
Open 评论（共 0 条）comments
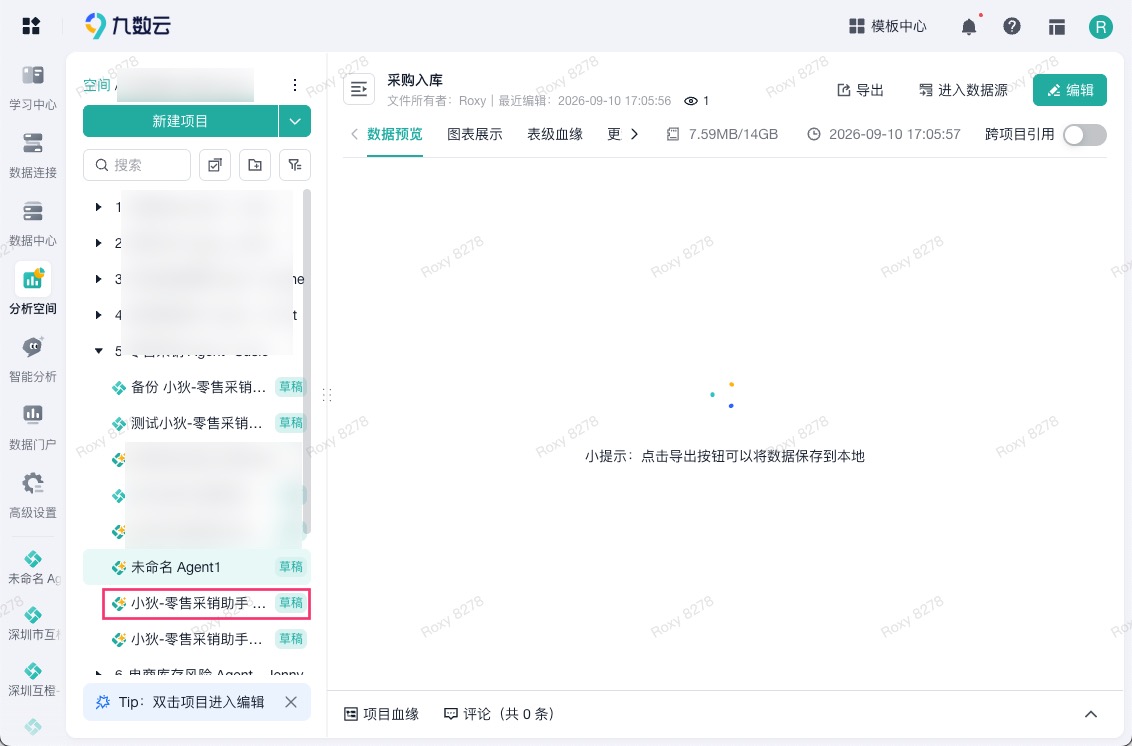[x=499, y=714]
